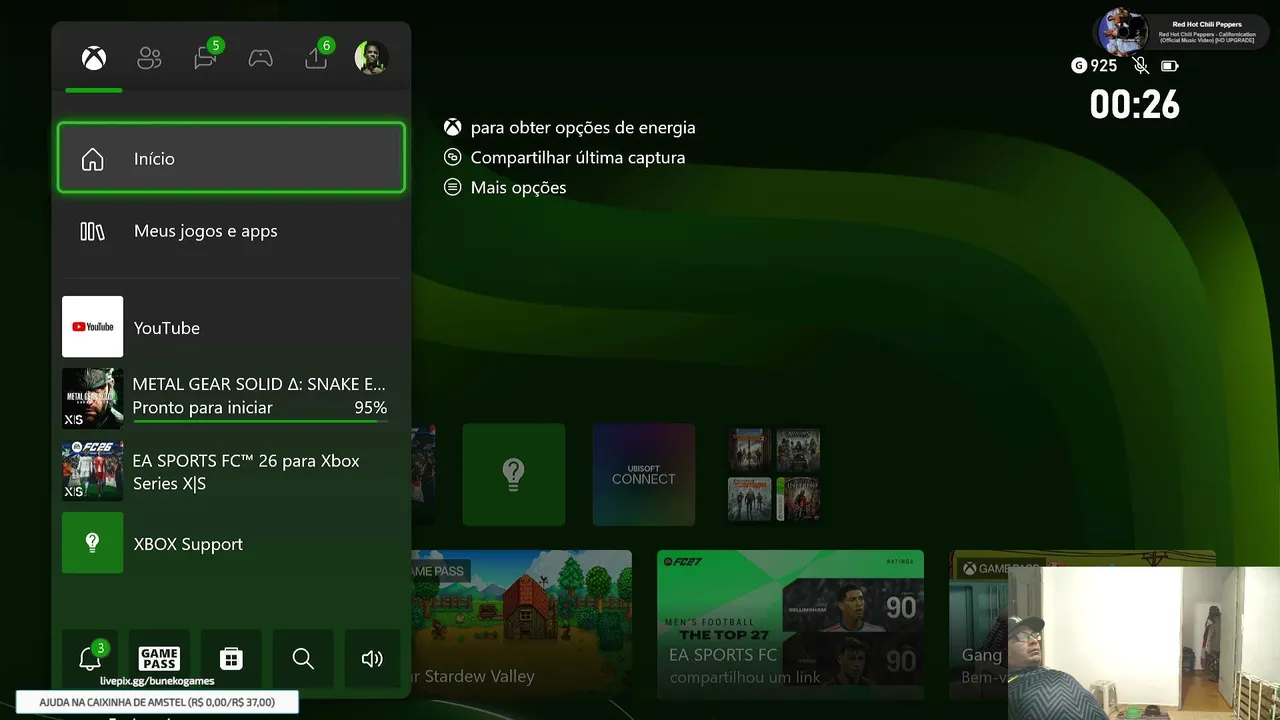Viewport: 1280px width, 720px height.
Task: Open the Capture and share tab
Action: pyautogui.click(x=317, y=57)
